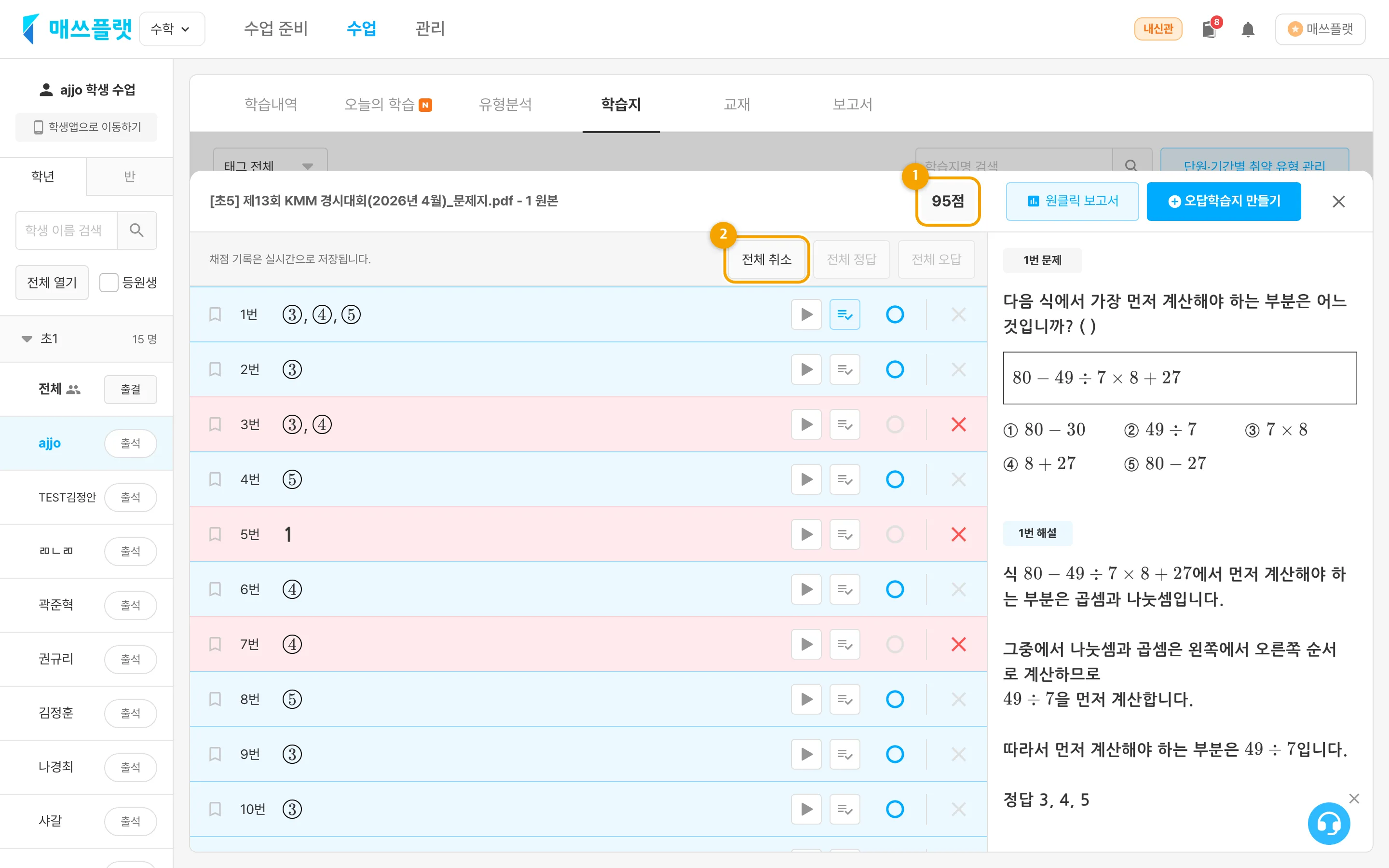The image size is (1389, 868).
Task: Open explanation icon for question 4번
Action: click(844, 479)
